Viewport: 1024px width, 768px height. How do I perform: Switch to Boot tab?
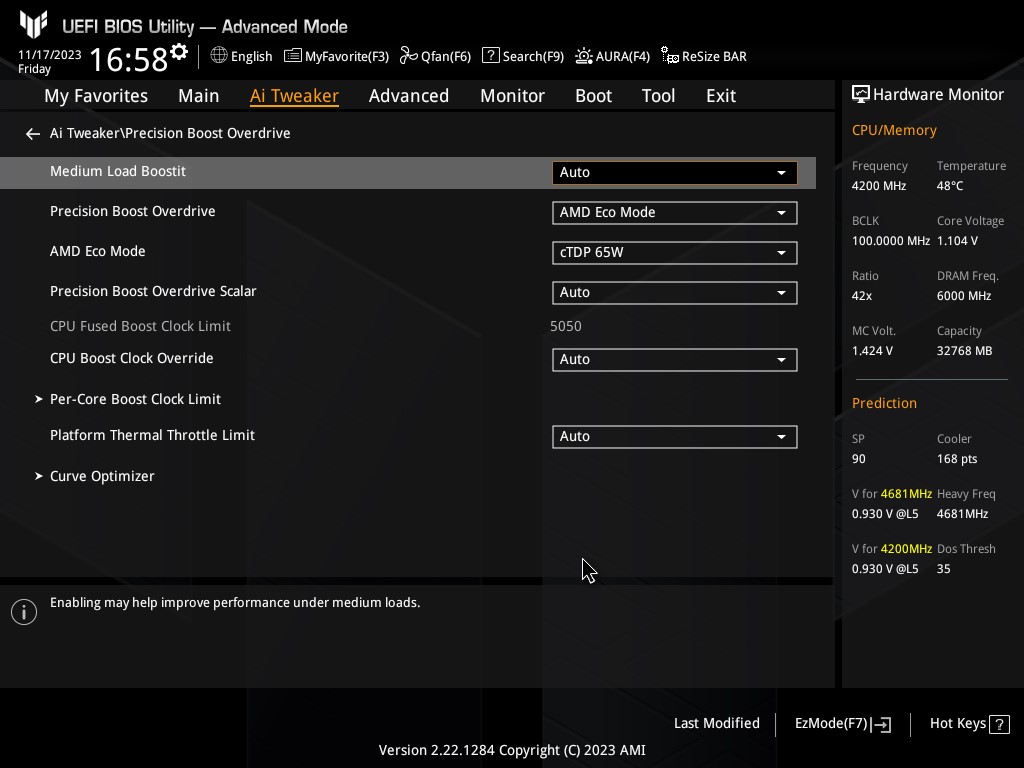click(x=594, y=96)
